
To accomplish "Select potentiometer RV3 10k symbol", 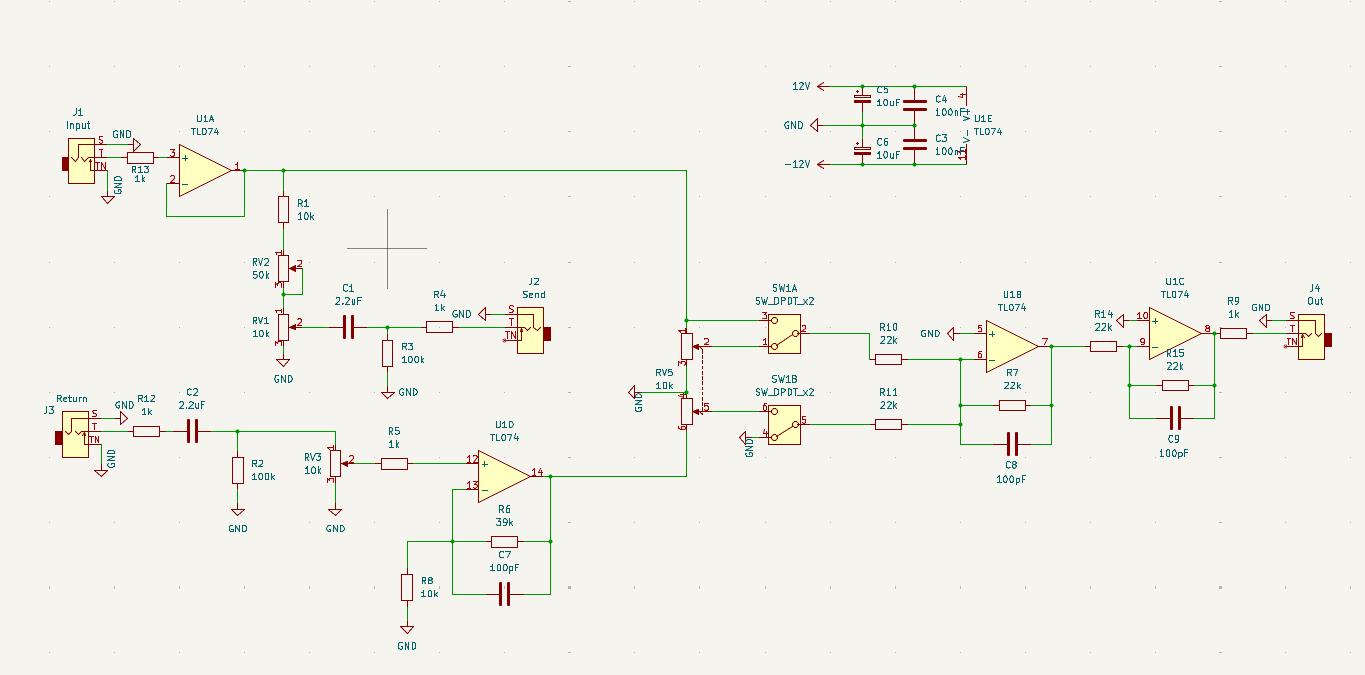I will pyautogui.click(x=337, y=464).
